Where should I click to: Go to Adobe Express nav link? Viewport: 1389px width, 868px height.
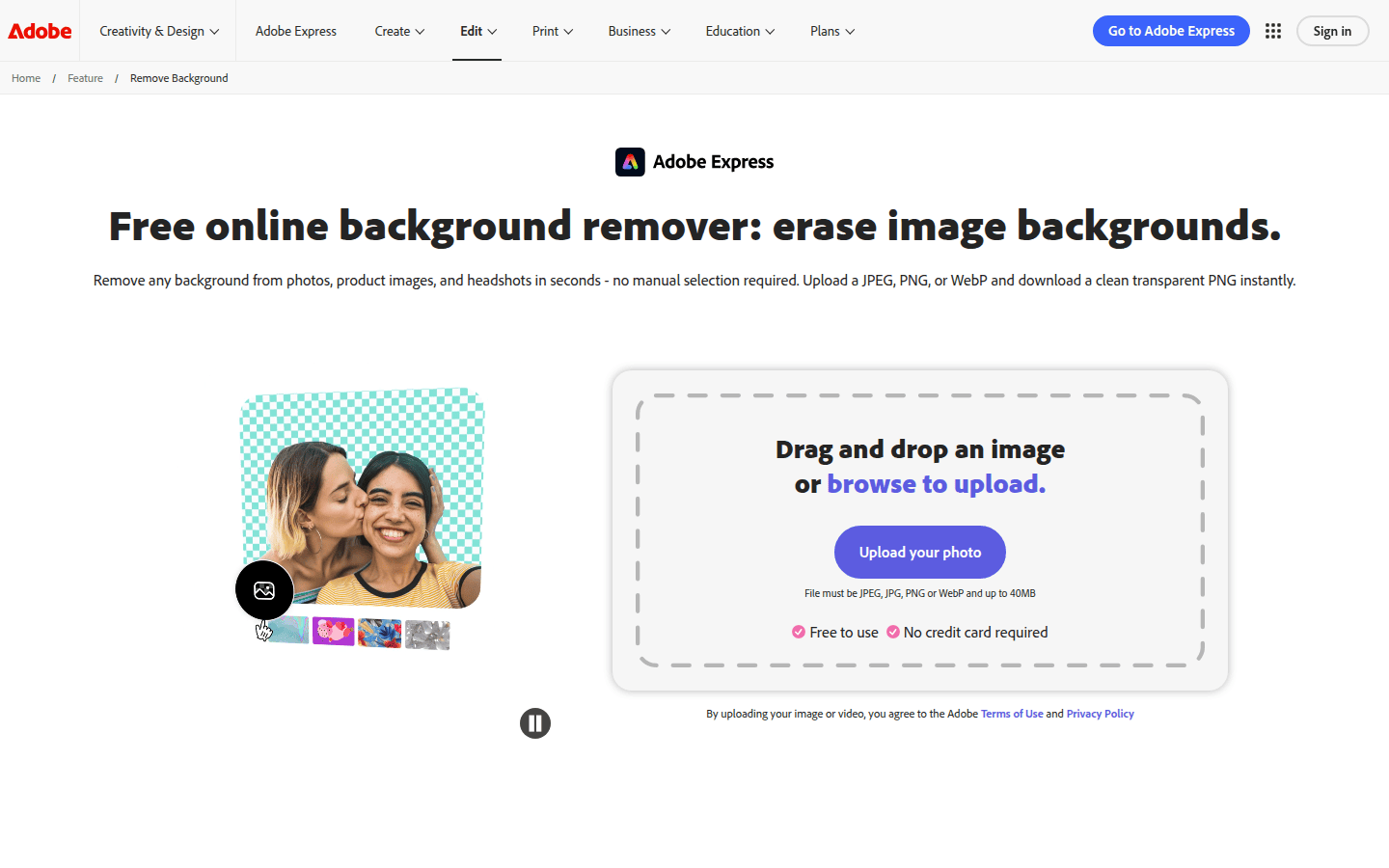[x=296, y=31]
